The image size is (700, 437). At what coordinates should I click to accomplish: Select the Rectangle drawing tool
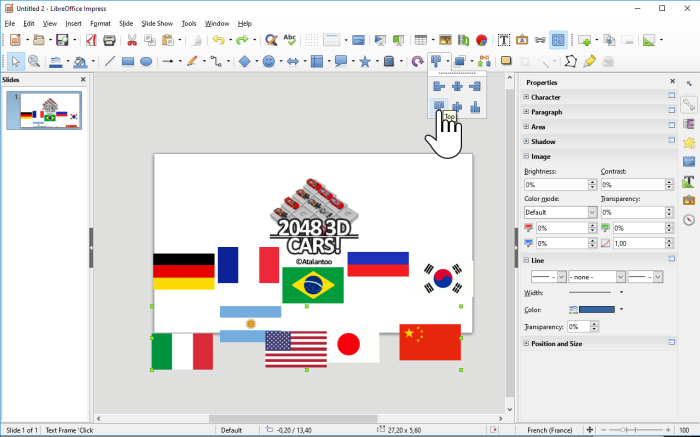[x=128, y=61]
